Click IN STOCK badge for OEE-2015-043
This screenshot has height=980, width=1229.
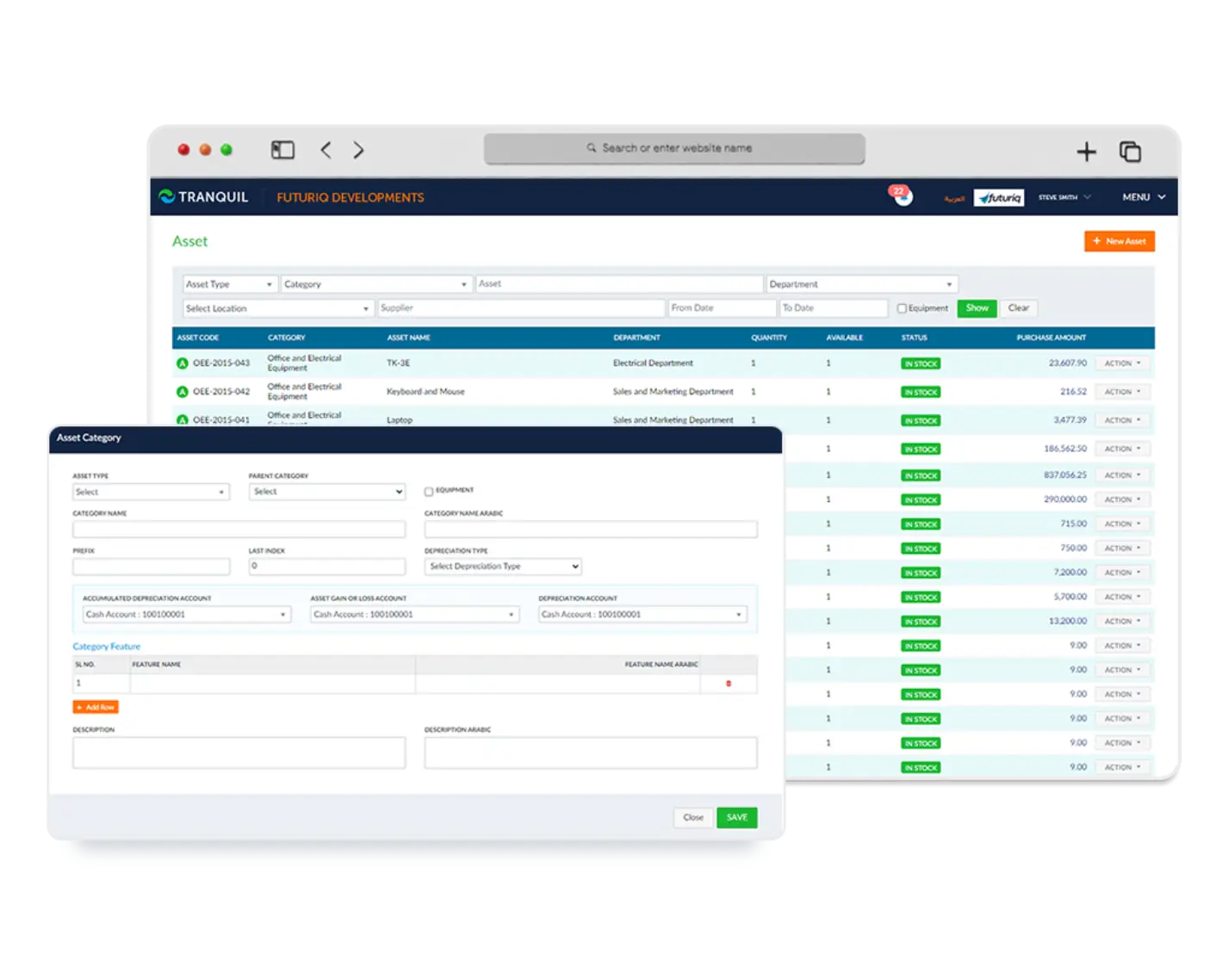(921, 363)
